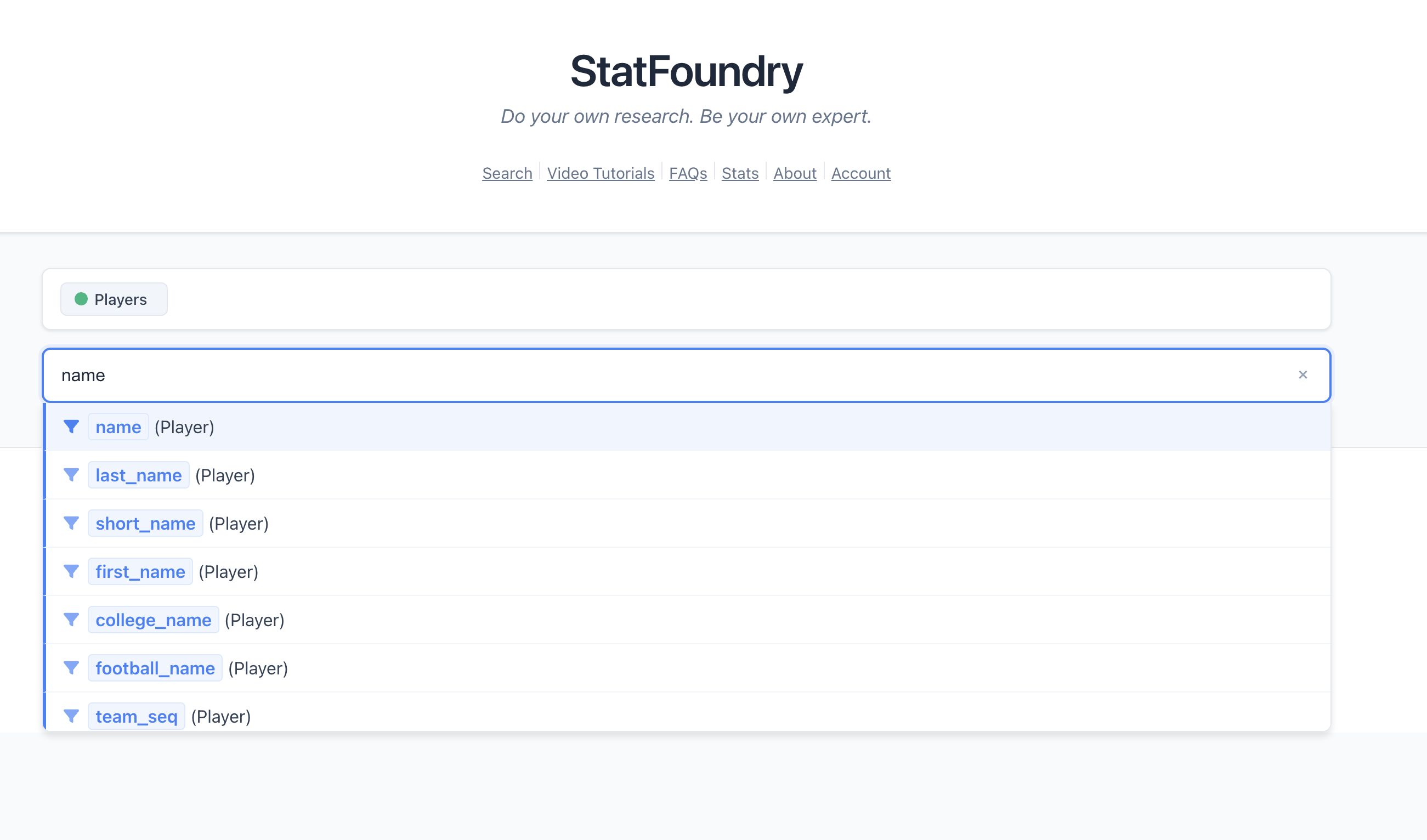Open the Account link
The image size is (1427, 840).
(x=860, y=173)
